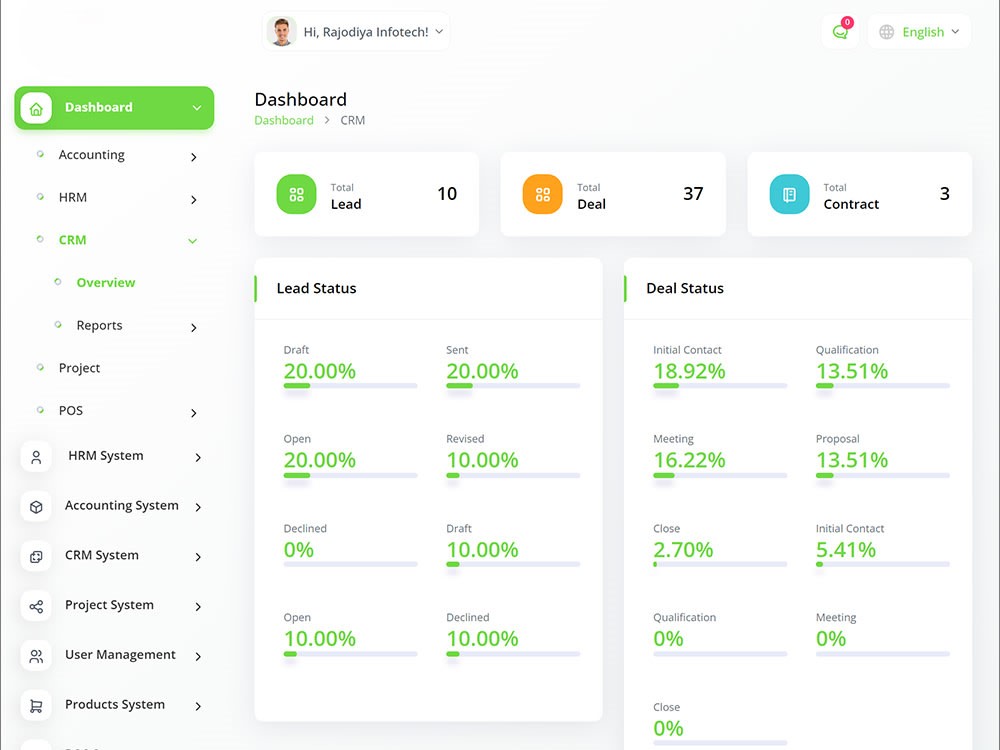Open the Project menu item

coord(79,368)
